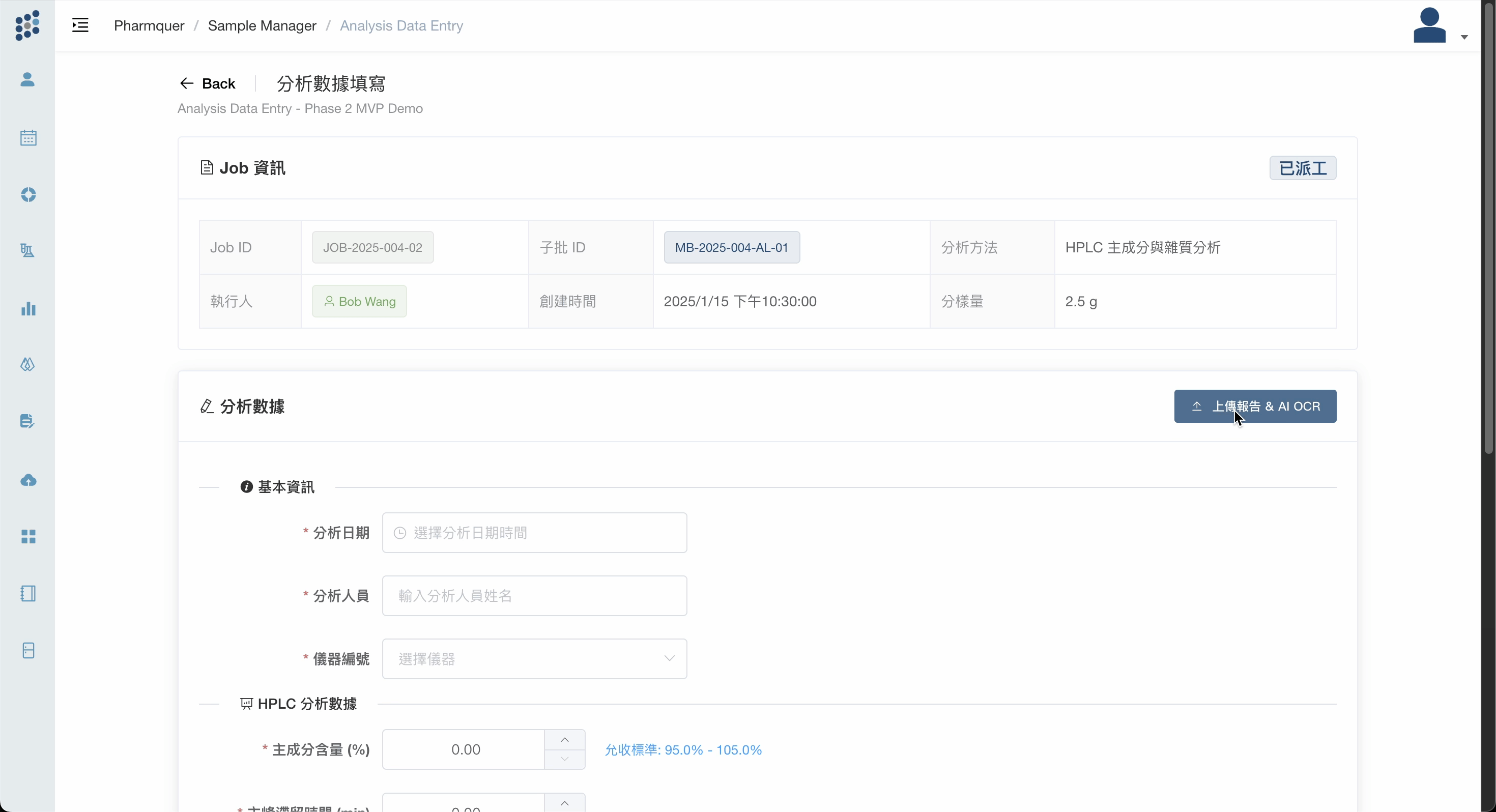Image resolution: width=1496 pixels, height=812 pixels.
Task: Open the calendar icon in sidebar
Action: (28, 138)
